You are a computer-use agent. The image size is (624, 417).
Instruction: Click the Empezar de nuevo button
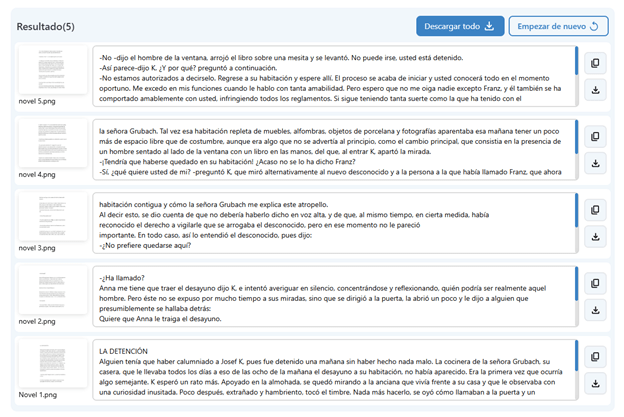pyautogui.click(x=558, y=26)
